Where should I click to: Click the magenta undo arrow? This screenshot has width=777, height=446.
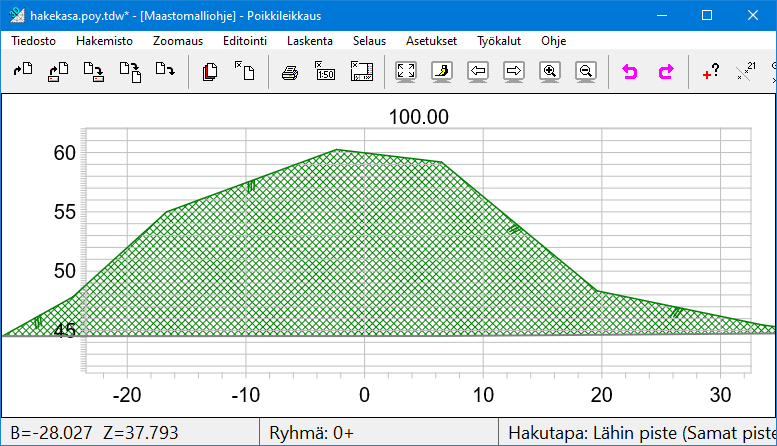(x=630, y=72)
